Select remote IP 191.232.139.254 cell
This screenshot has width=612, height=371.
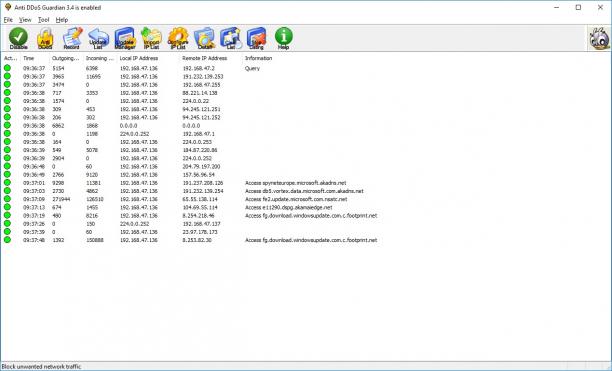click(x=203, y=191)
